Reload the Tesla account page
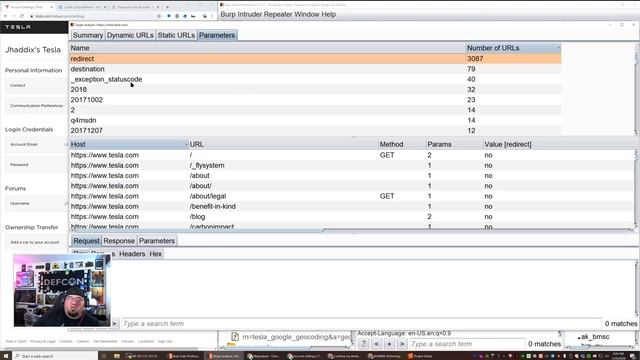 (x=22, y=16)
